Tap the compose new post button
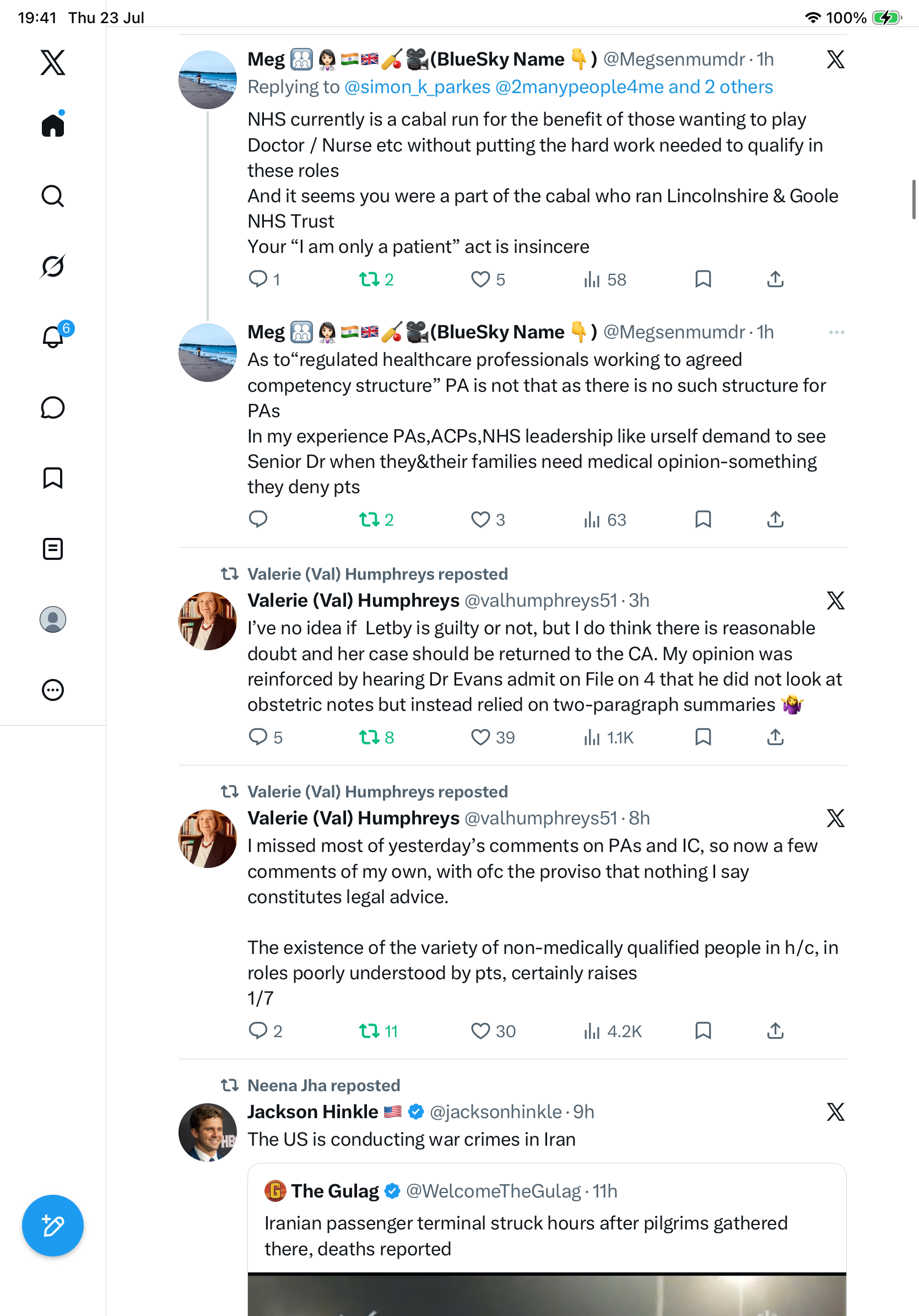Viewport: 919px width, 1316px height. [x=53, y=1226]
